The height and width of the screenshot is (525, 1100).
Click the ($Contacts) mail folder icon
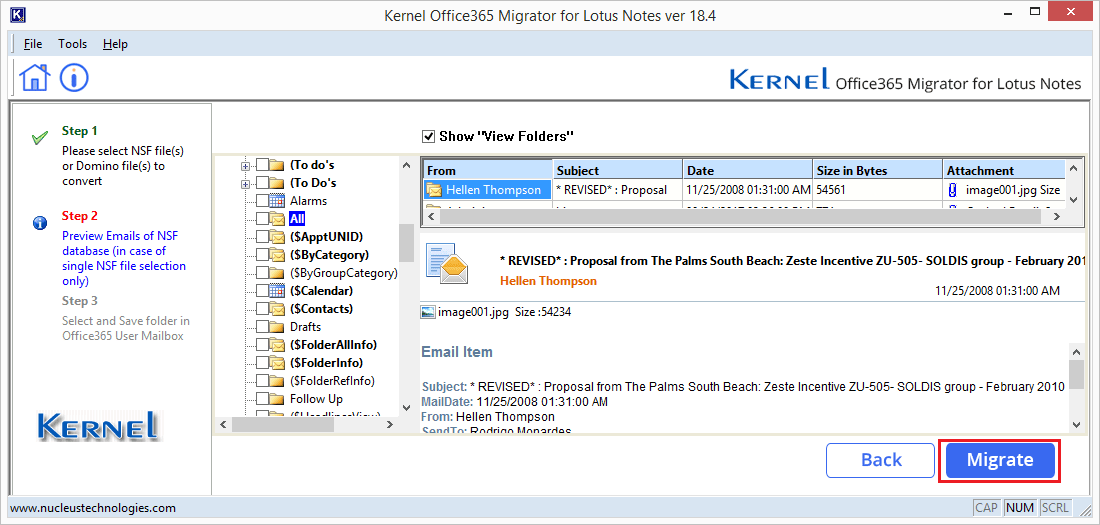(277, 309)
